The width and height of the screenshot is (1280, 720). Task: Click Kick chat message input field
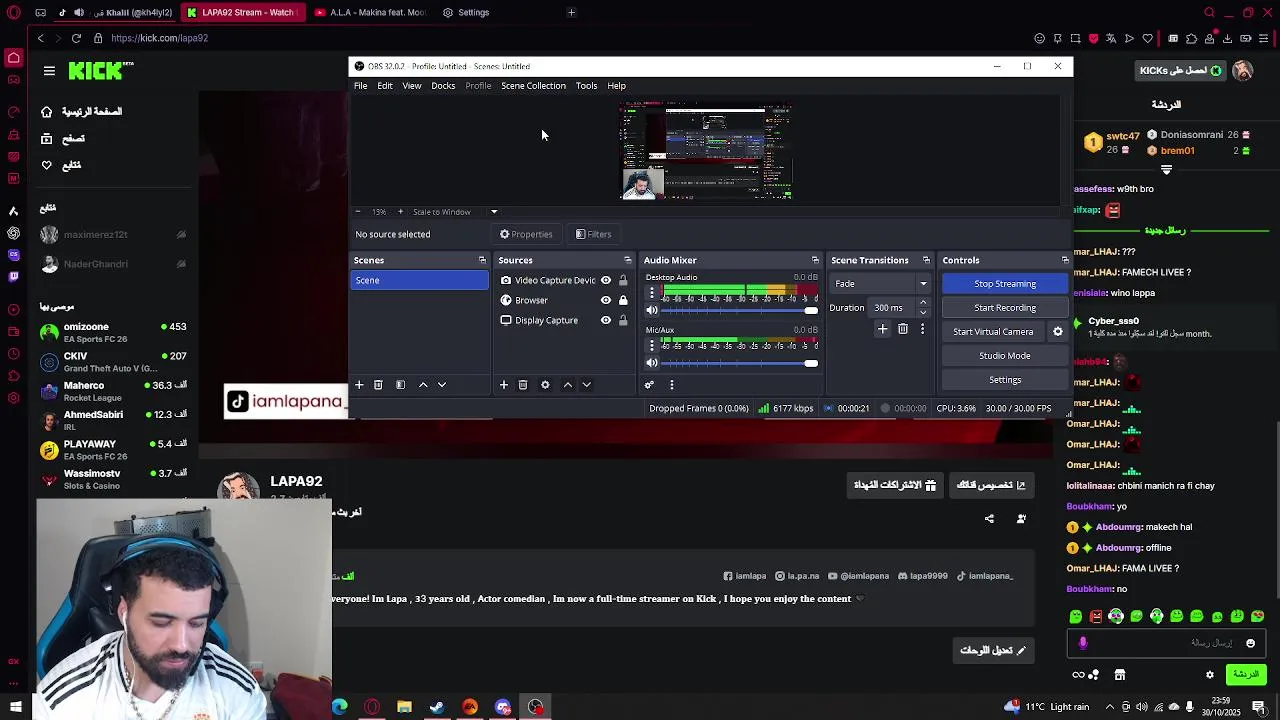click(x=1166, y=643)
